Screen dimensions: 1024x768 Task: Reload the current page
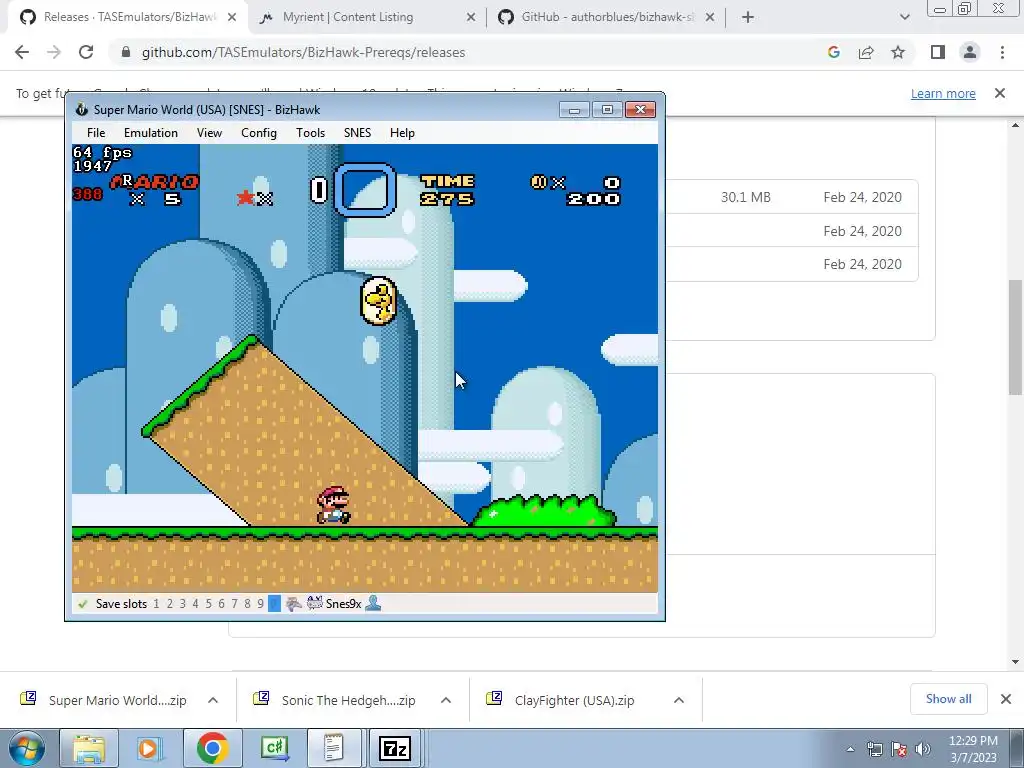[86, 52]
